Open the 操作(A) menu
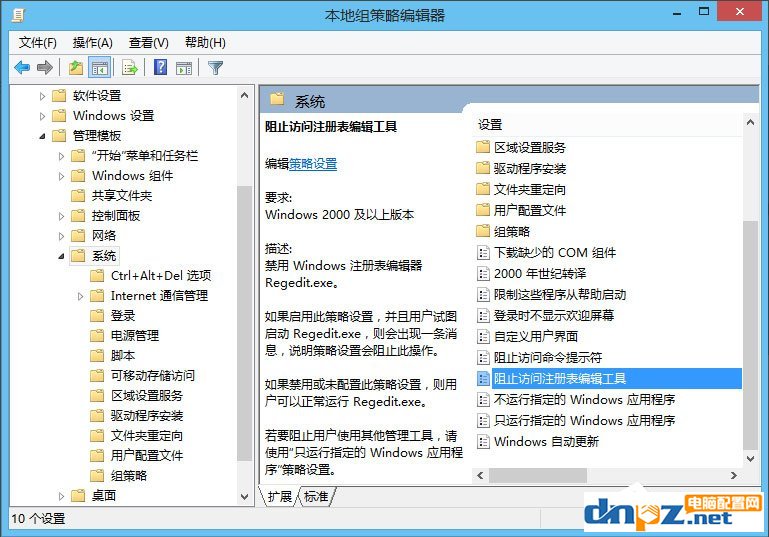Viewport: 769px width, 537px height. [93, 43]
